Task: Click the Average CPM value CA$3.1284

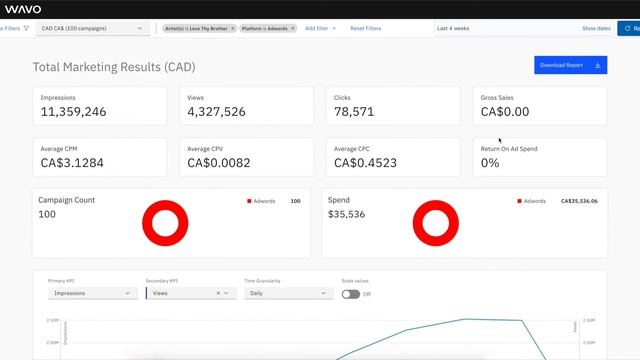Action: 72,163
